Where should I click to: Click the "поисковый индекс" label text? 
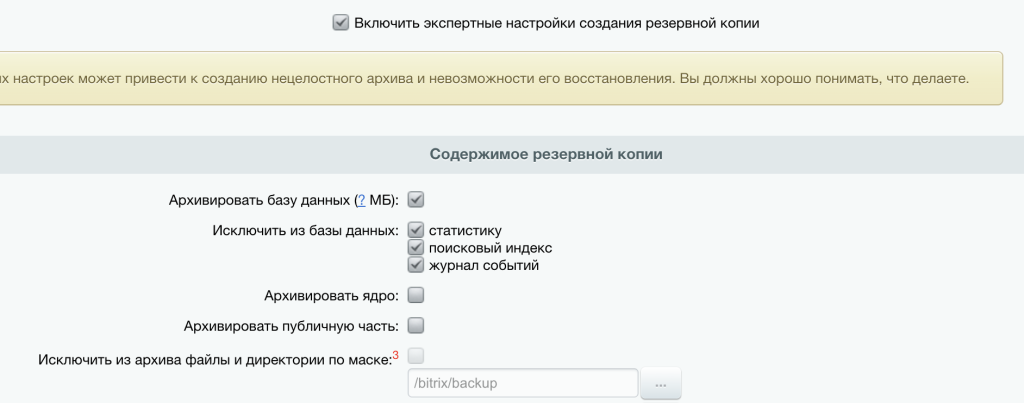490,248
